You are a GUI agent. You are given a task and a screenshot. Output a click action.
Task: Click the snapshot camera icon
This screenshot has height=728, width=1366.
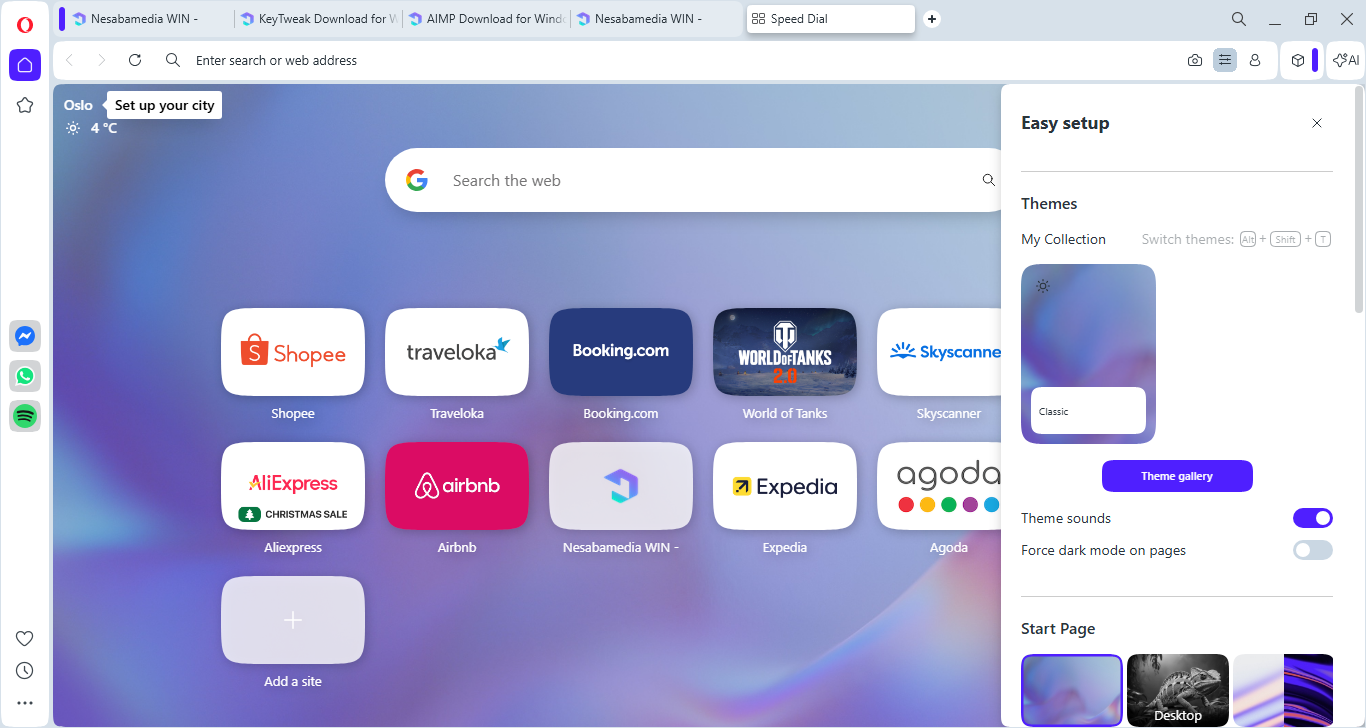(1195, 61)
